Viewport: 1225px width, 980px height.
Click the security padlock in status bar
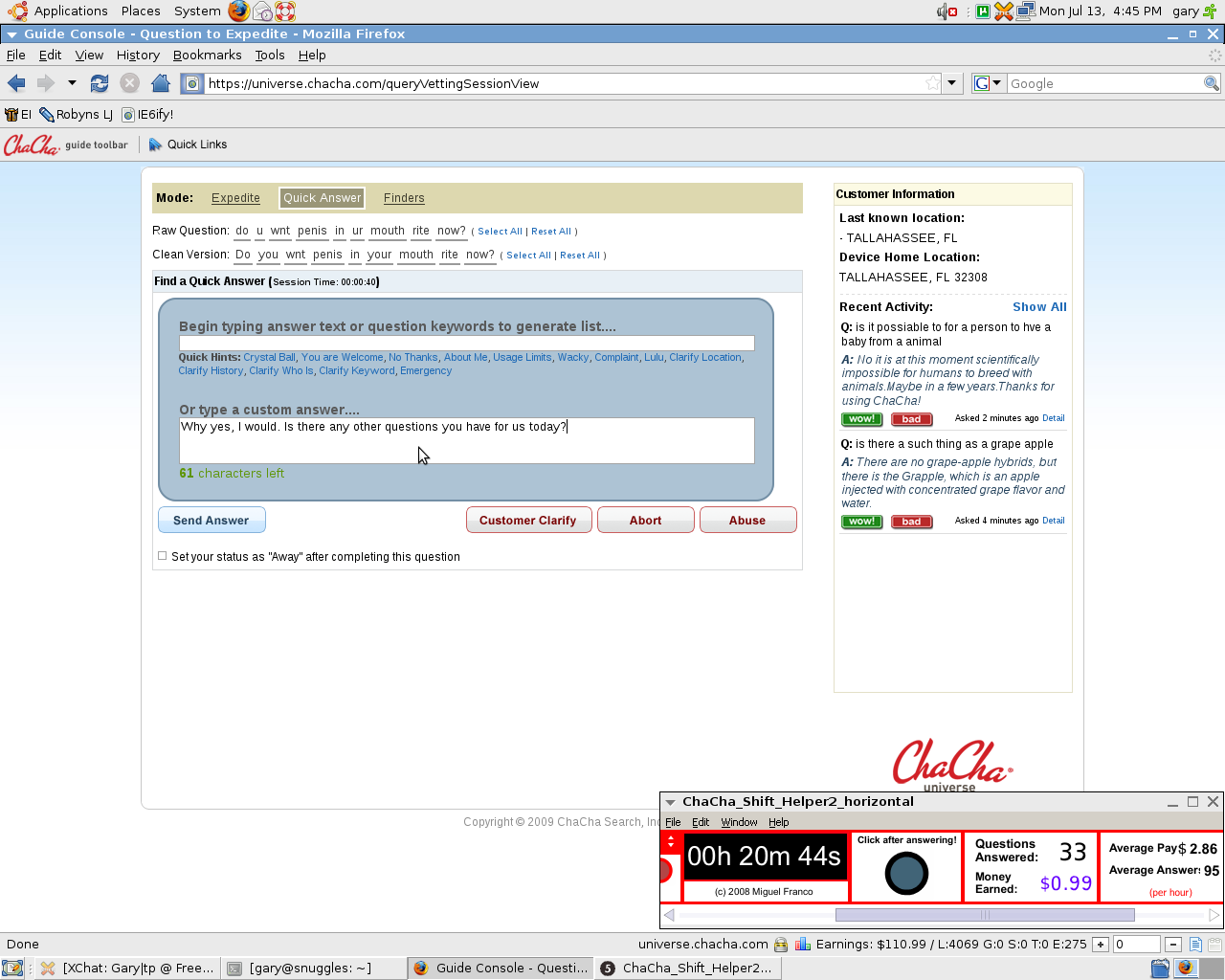pyautogui.click(x=781, y=945)
